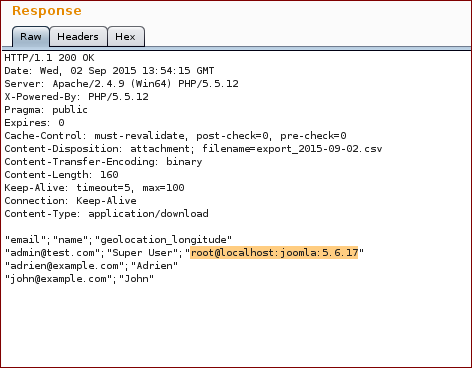The width and height of the screenshot is (472, 368).
Task: Click the HTTP/1.1 200 OK status line
Action: click(x=49, y=58)
